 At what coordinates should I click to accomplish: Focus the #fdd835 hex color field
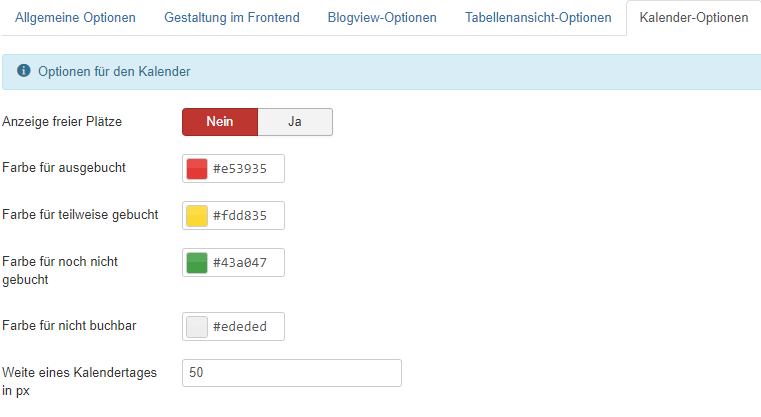tap(246, 215)
